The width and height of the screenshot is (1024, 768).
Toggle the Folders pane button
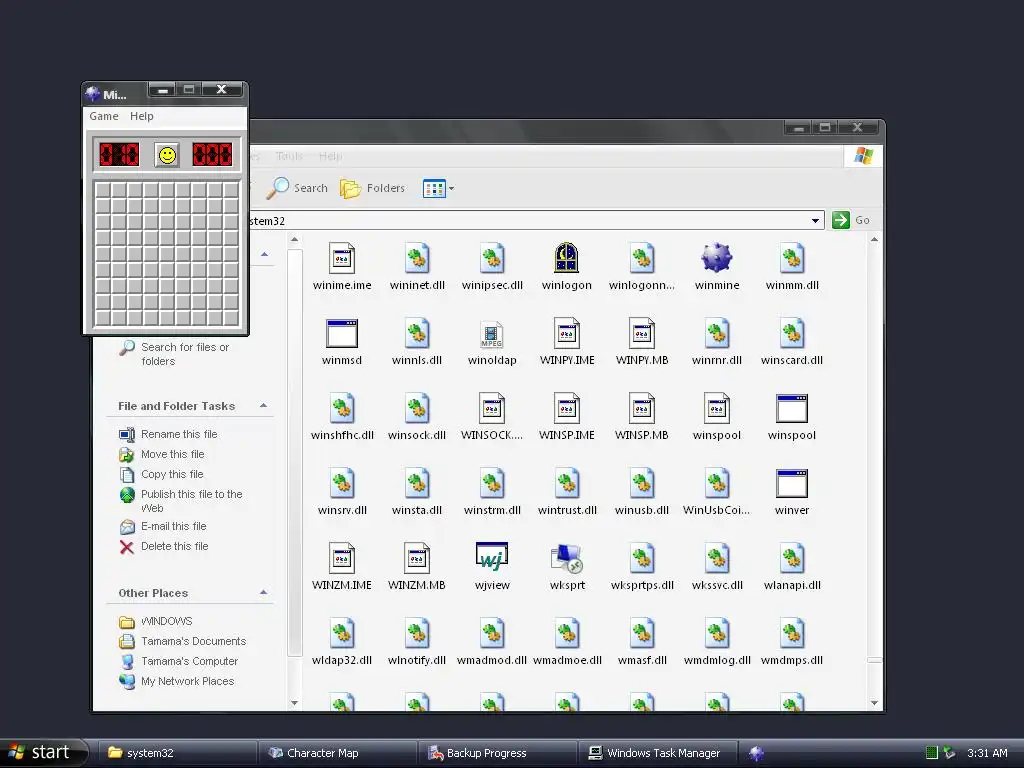pos(372,188)
